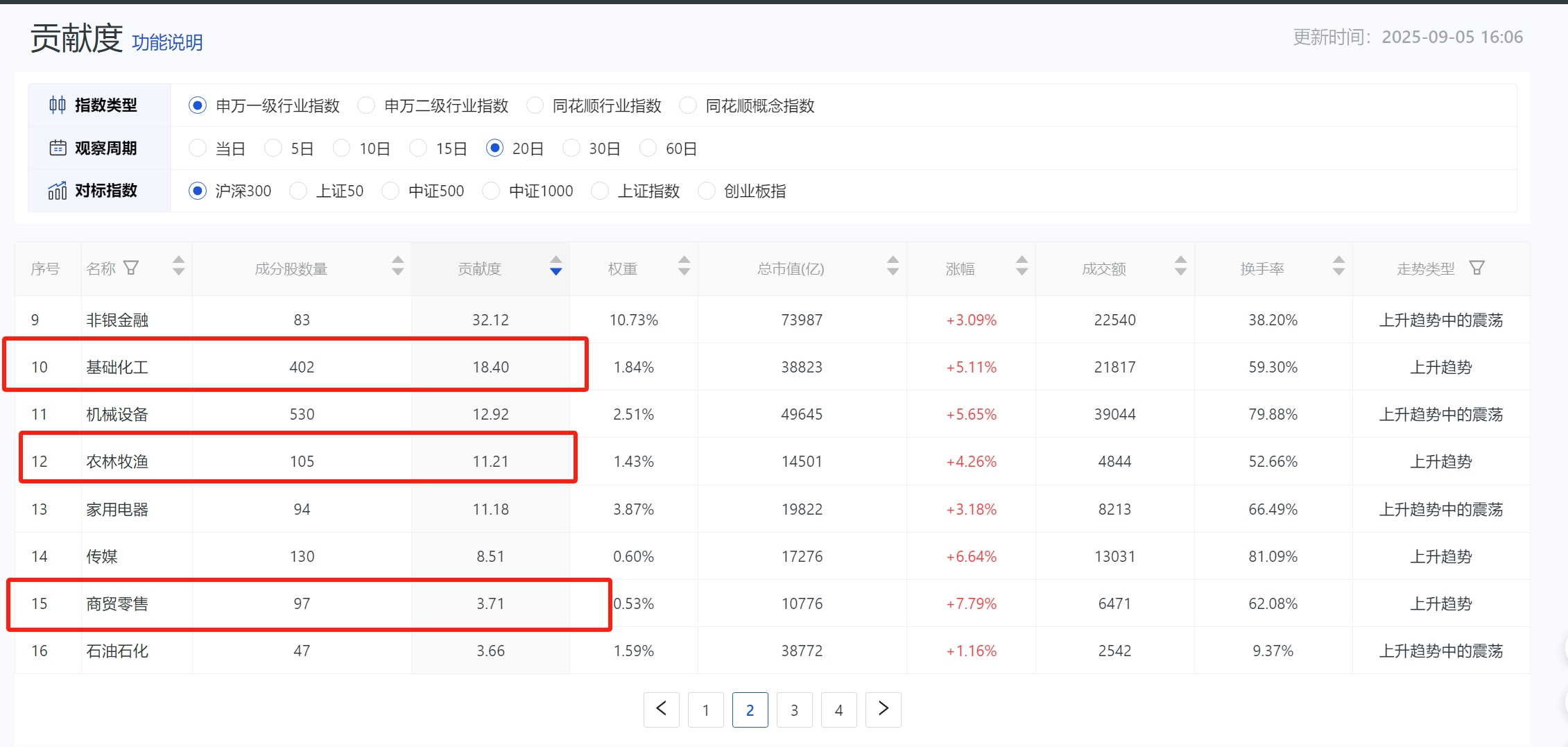Open the 功能说明 link

click(167, 42)
